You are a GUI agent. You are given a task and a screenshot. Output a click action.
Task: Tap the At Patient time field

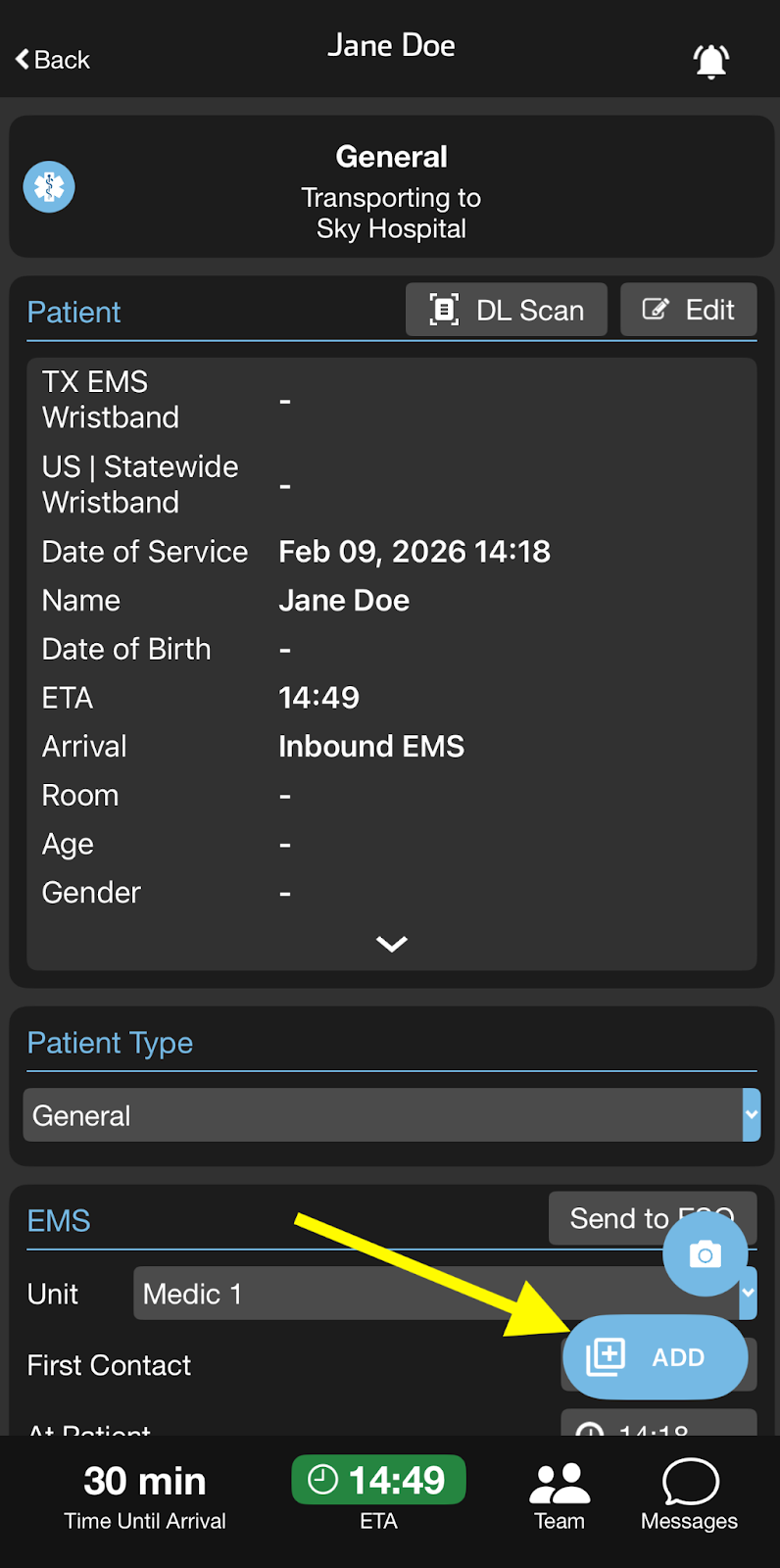coord(658,1424)
